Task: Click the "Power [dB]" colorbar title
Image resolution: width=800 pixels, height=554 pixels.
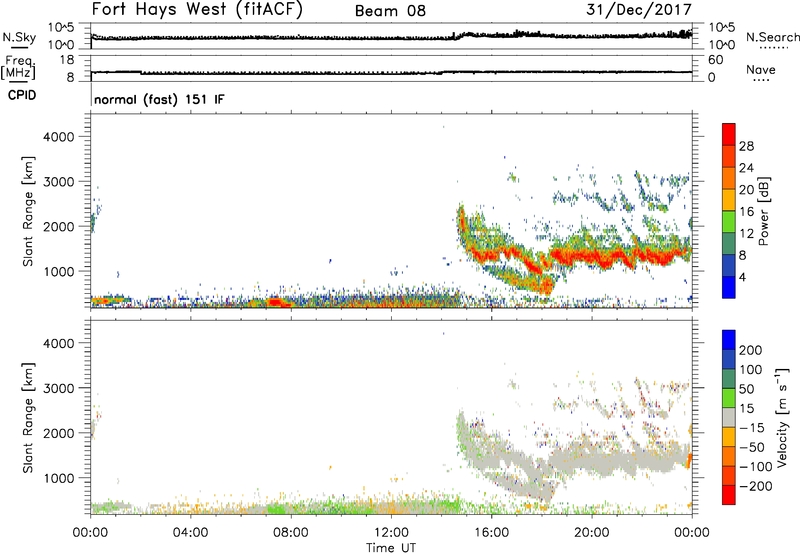Action: pos(763,211)
